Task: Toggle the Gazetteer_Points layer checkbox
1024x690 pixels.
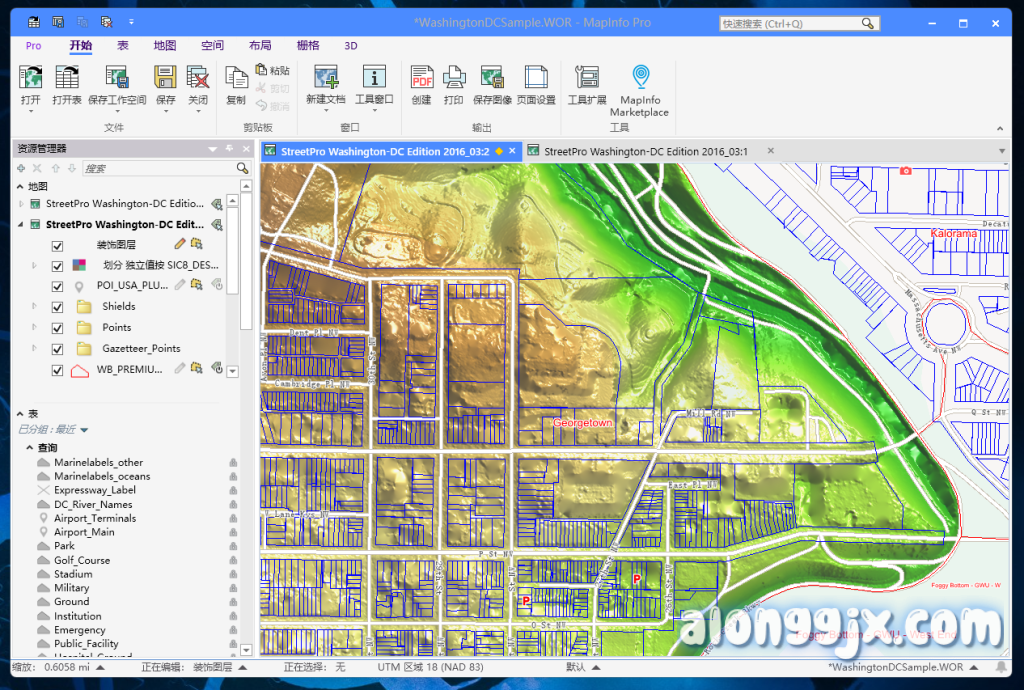Action: [57, 349]
